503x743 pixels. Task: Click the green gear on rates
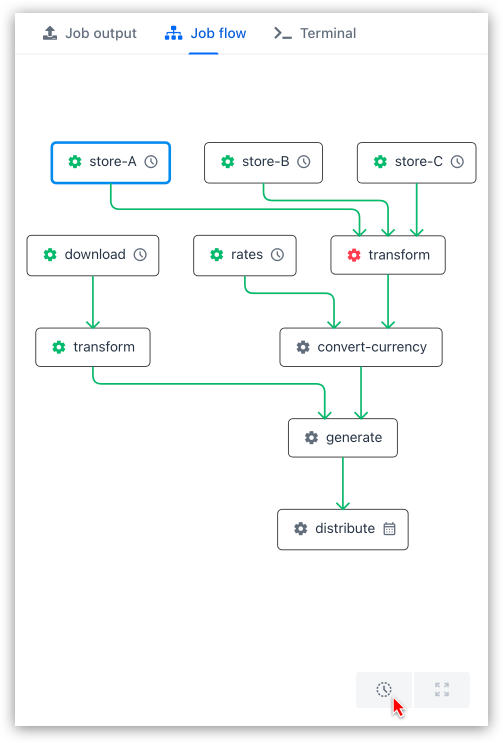216,254
